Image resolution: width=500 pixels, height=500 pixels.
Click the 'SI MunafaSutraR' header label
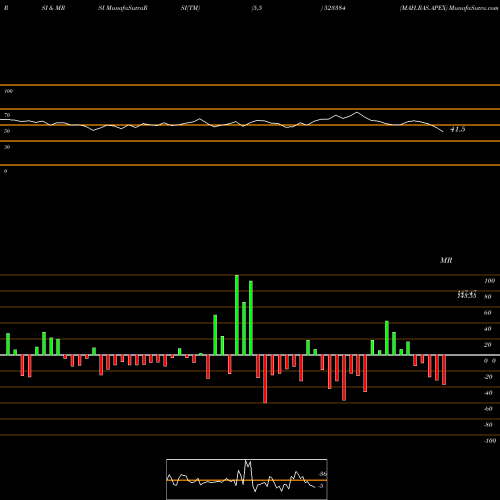[x=123, y=8]
